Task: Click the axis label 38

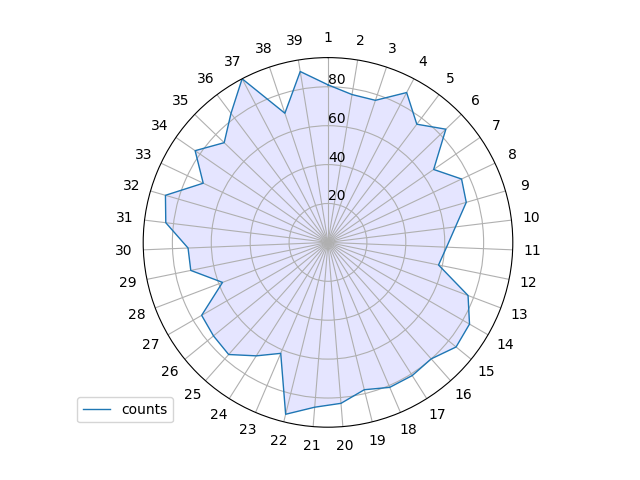Action: (263, 48)
